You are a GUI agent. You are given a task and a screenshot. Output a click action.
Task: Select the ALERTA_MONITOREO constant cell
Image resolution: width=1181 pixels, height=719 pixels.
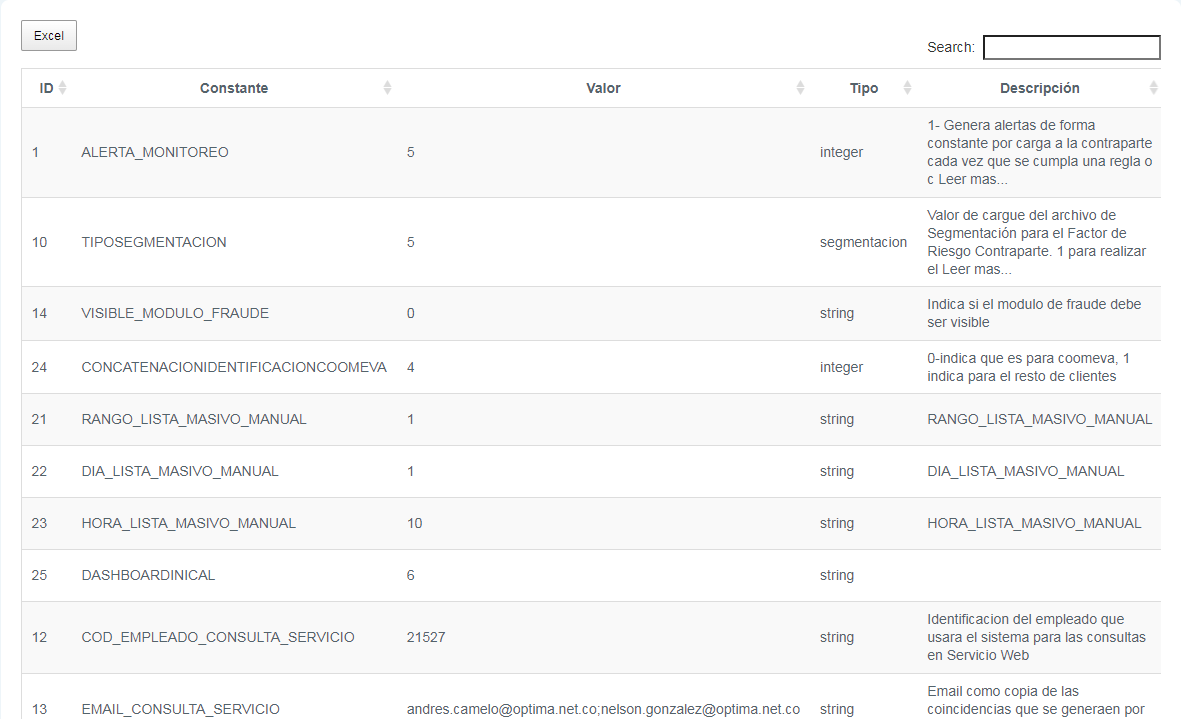pos(155,153)
